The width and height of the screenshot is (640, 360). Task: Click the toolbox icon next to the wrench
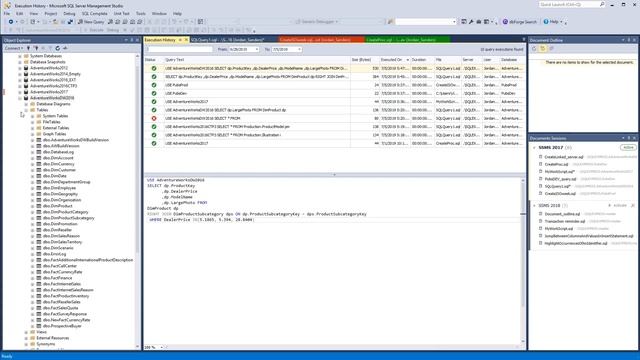coord(479,22)
